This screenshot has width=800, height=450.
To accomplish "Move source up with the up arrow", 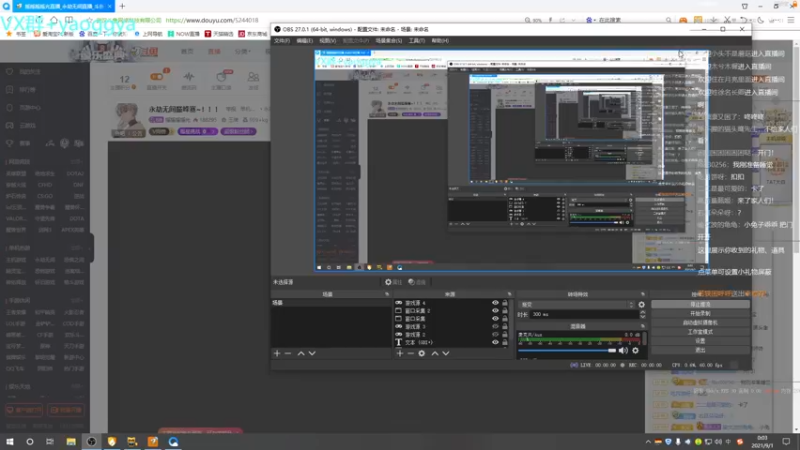I will pyautogui.click(x=435, y=353).
